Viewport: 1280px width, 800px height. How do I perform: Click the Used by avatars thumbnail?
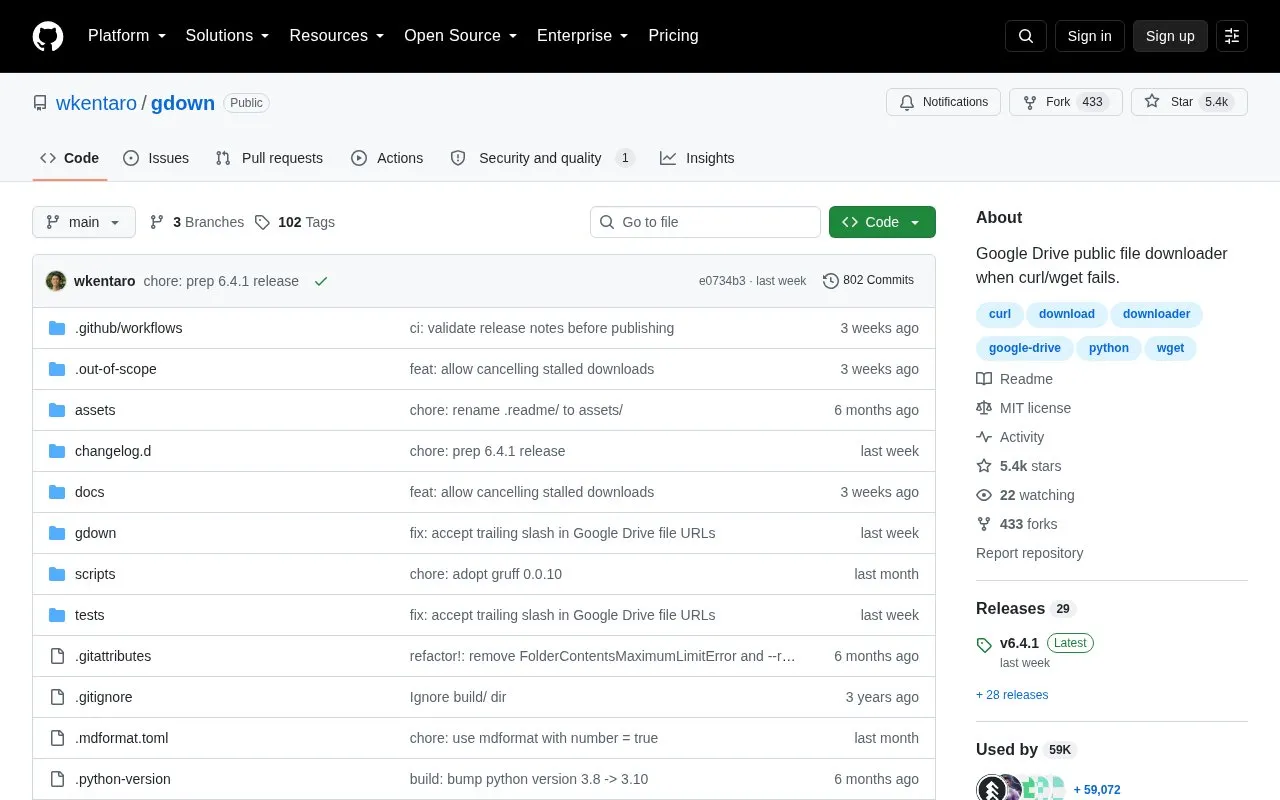pyautogui.click(x=1021, y=789)
